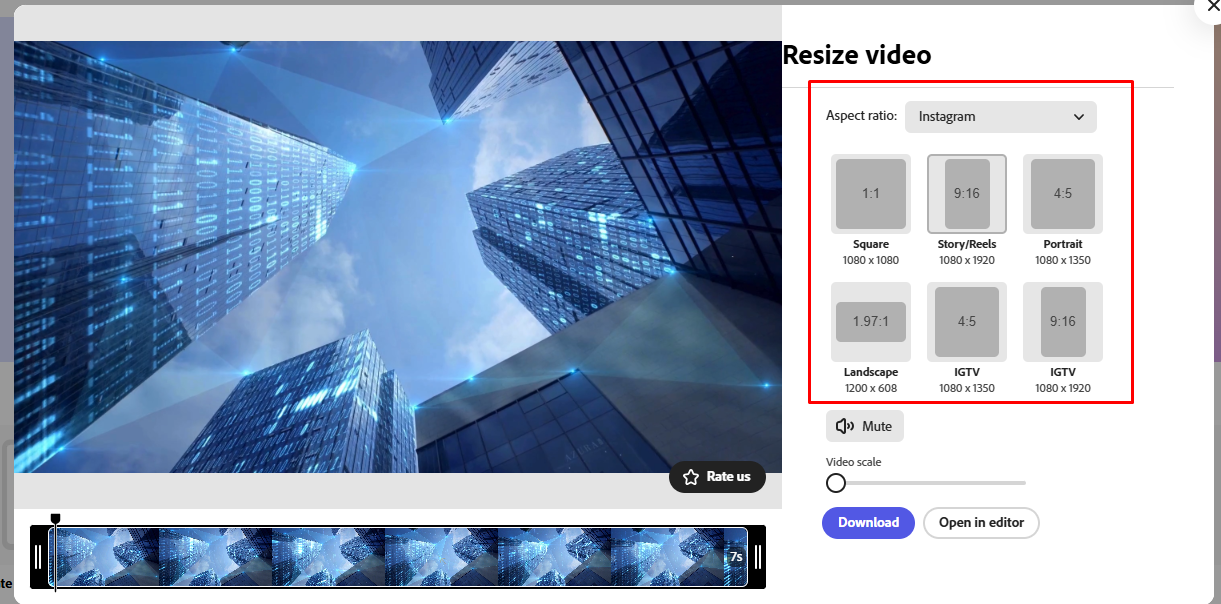The width and height of the screenshot is (1221, 604).
Task: Click the 1080 x 1080 size text
Action: [x=871, y=260]
